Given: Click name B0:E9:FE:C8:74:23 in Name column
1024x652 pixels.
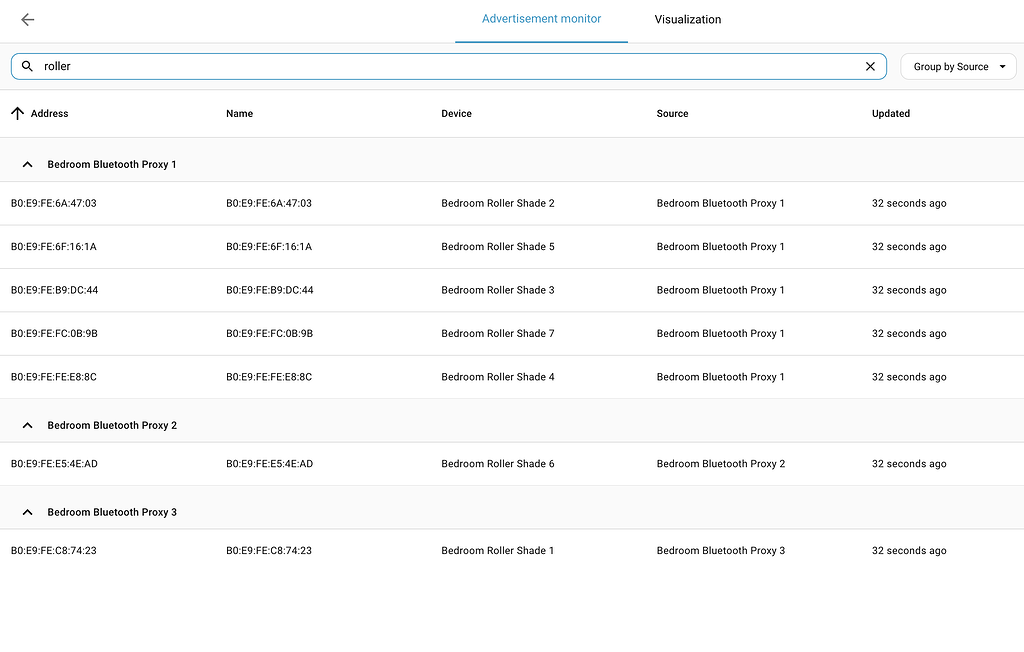Looking at the screenshot, I should coord(269,551).
